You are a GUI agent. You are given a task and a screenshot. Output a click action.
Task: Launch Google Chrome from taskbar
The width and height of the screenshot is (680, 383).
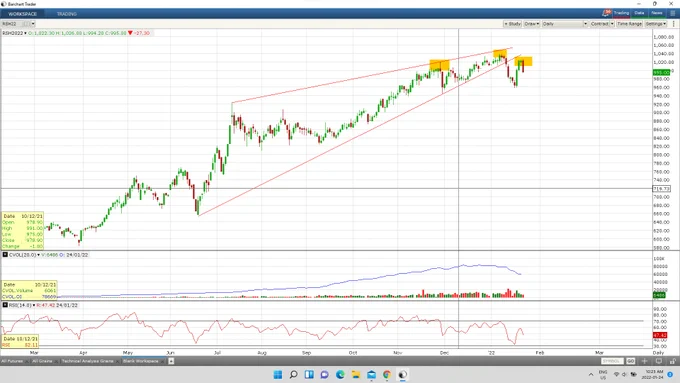coord(387,374)
